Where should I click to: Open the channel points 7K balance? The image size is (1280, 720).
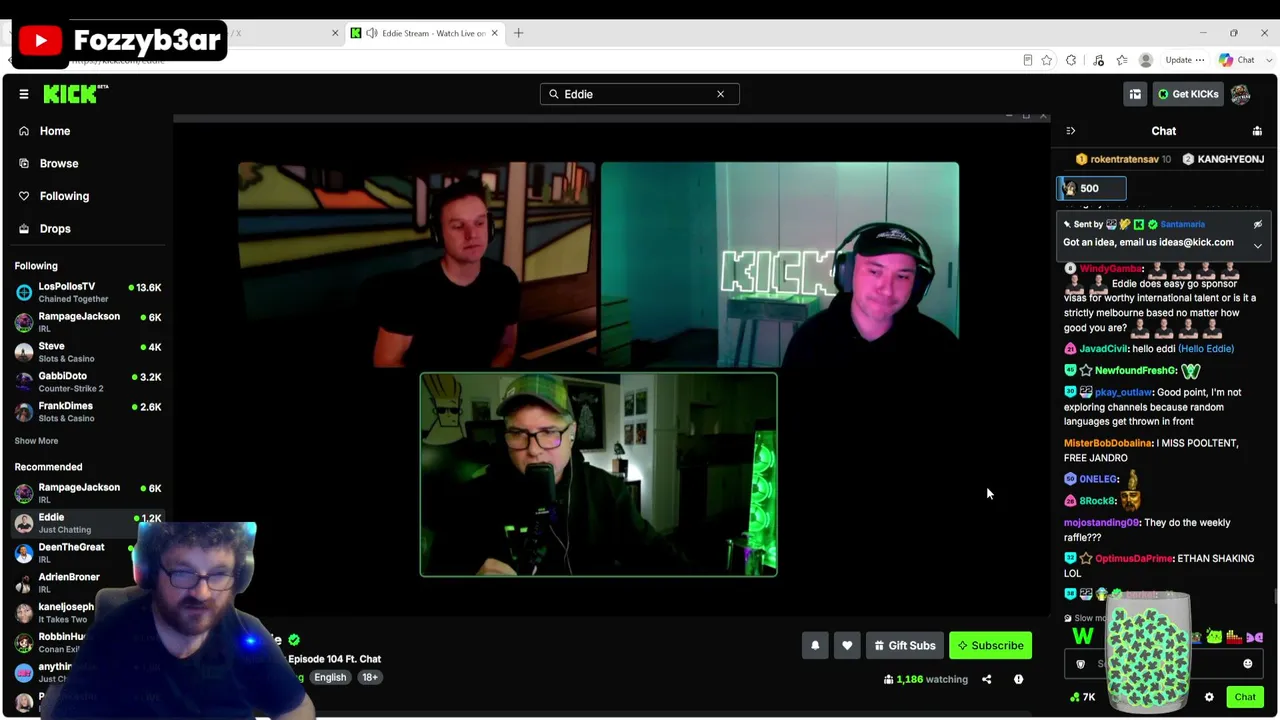point(1083,697)
